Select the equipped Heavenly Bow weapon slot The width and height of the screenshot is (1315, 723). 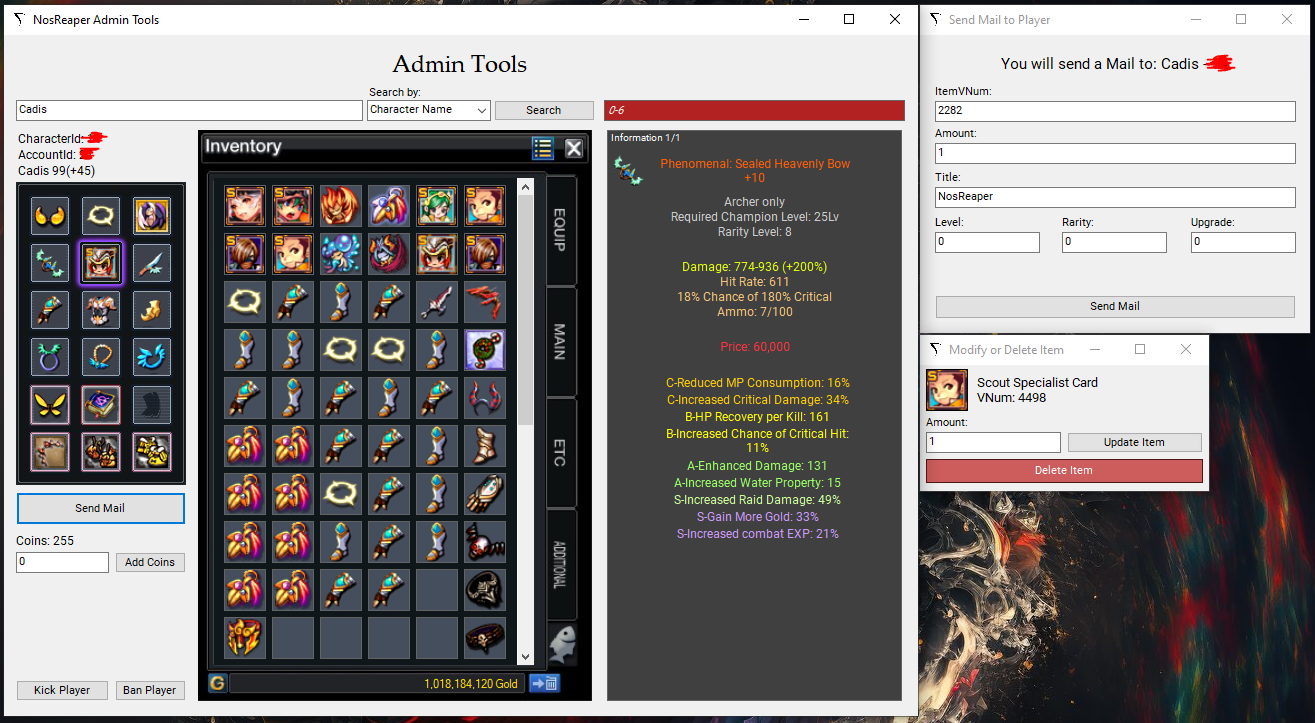pos(50,262)
